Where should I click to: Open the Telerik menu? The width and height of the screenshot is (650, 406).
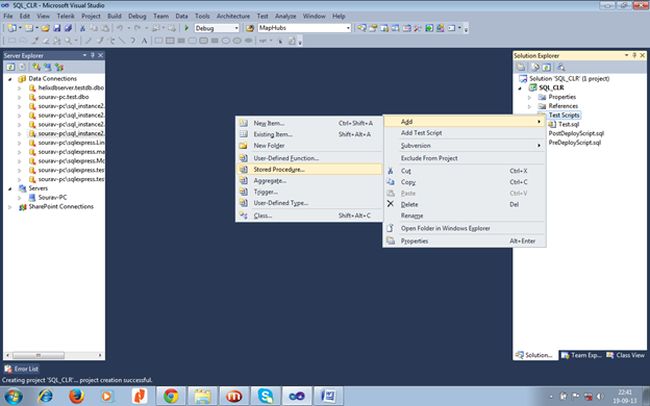(x=65, y=16)
